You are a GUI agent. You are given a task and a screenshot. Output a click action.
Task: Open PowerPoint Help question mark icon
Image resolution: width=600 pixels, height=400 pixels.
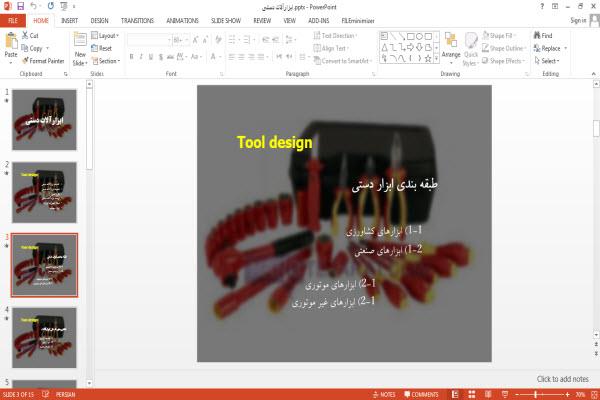click(542, 7)
